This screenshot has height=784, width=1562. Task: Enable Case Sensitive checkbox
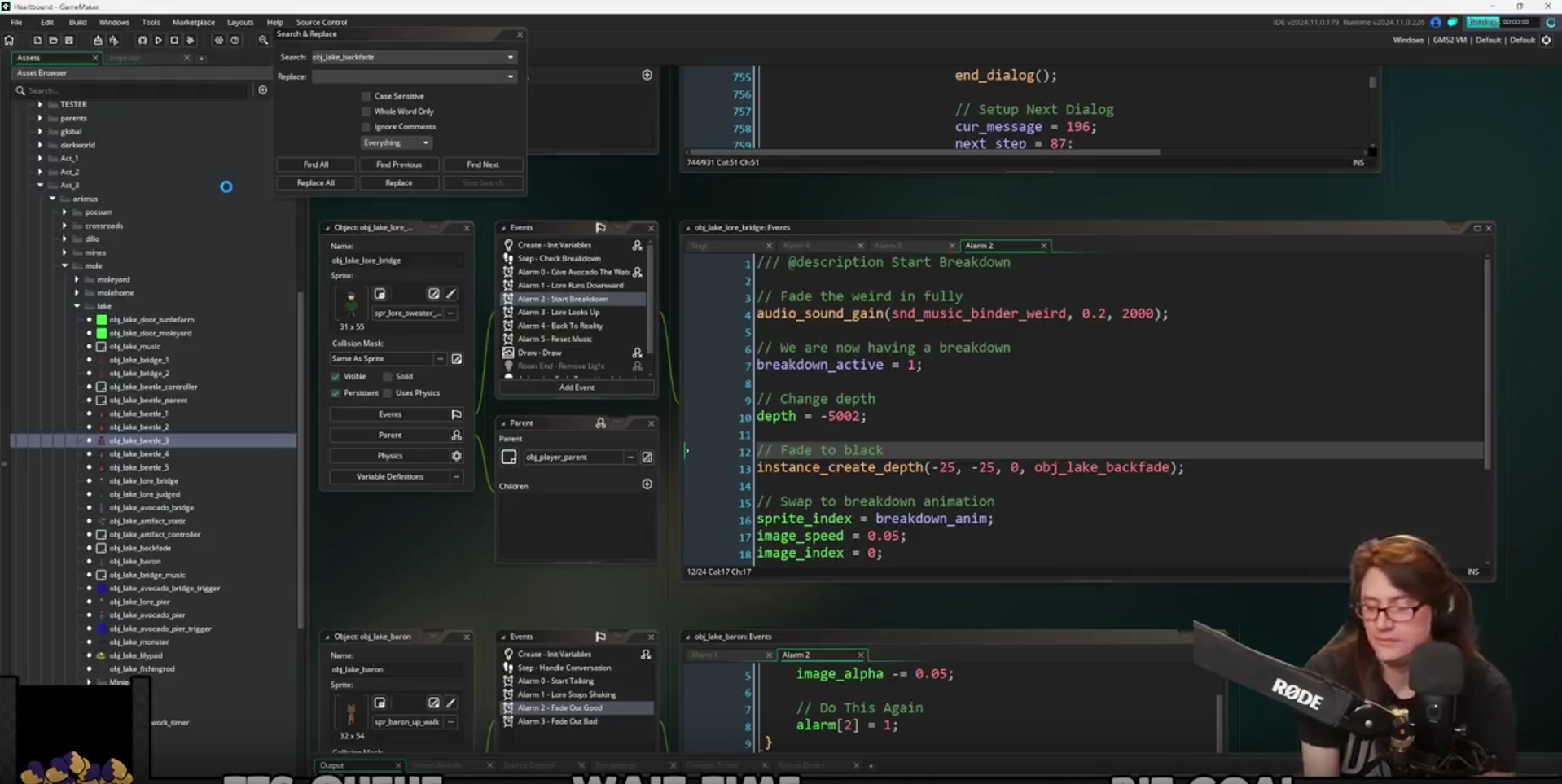(366, 96)
